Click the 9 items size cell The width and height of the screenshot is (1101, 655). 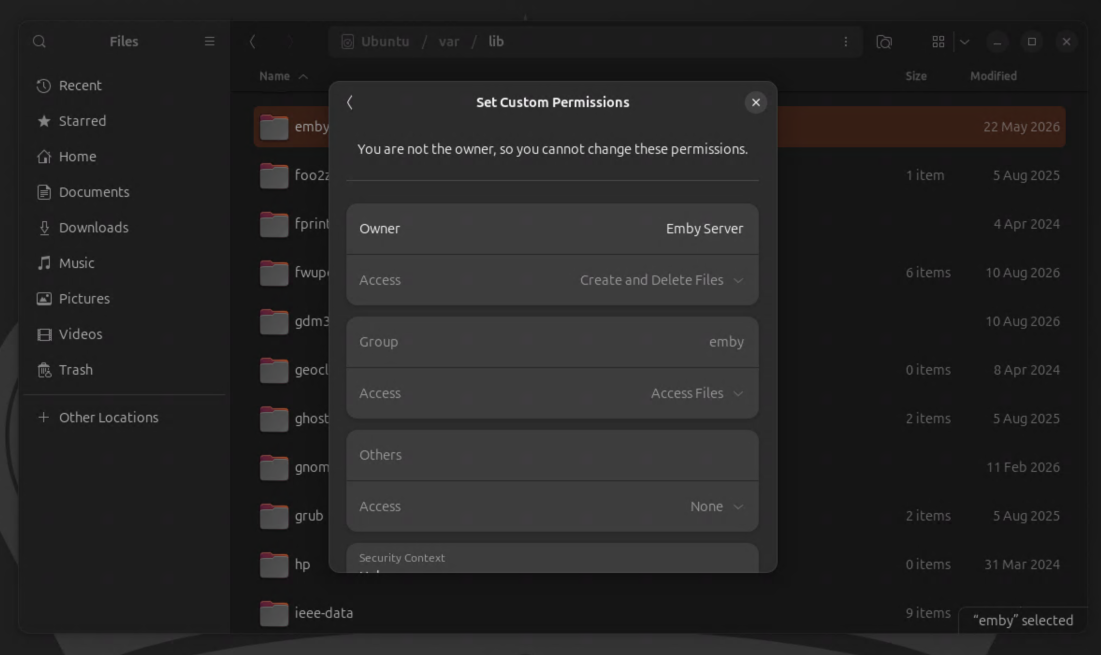coord(928,613)
